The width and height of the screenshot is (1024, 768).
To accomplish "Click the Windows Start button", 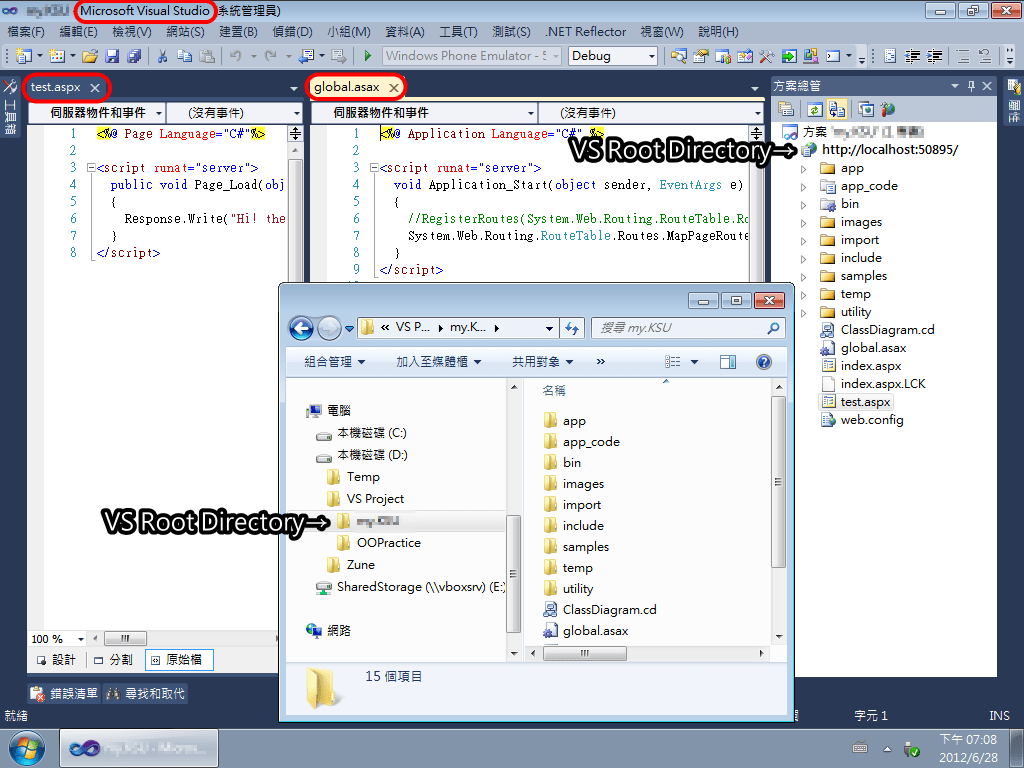I will [x=27, y=748].
